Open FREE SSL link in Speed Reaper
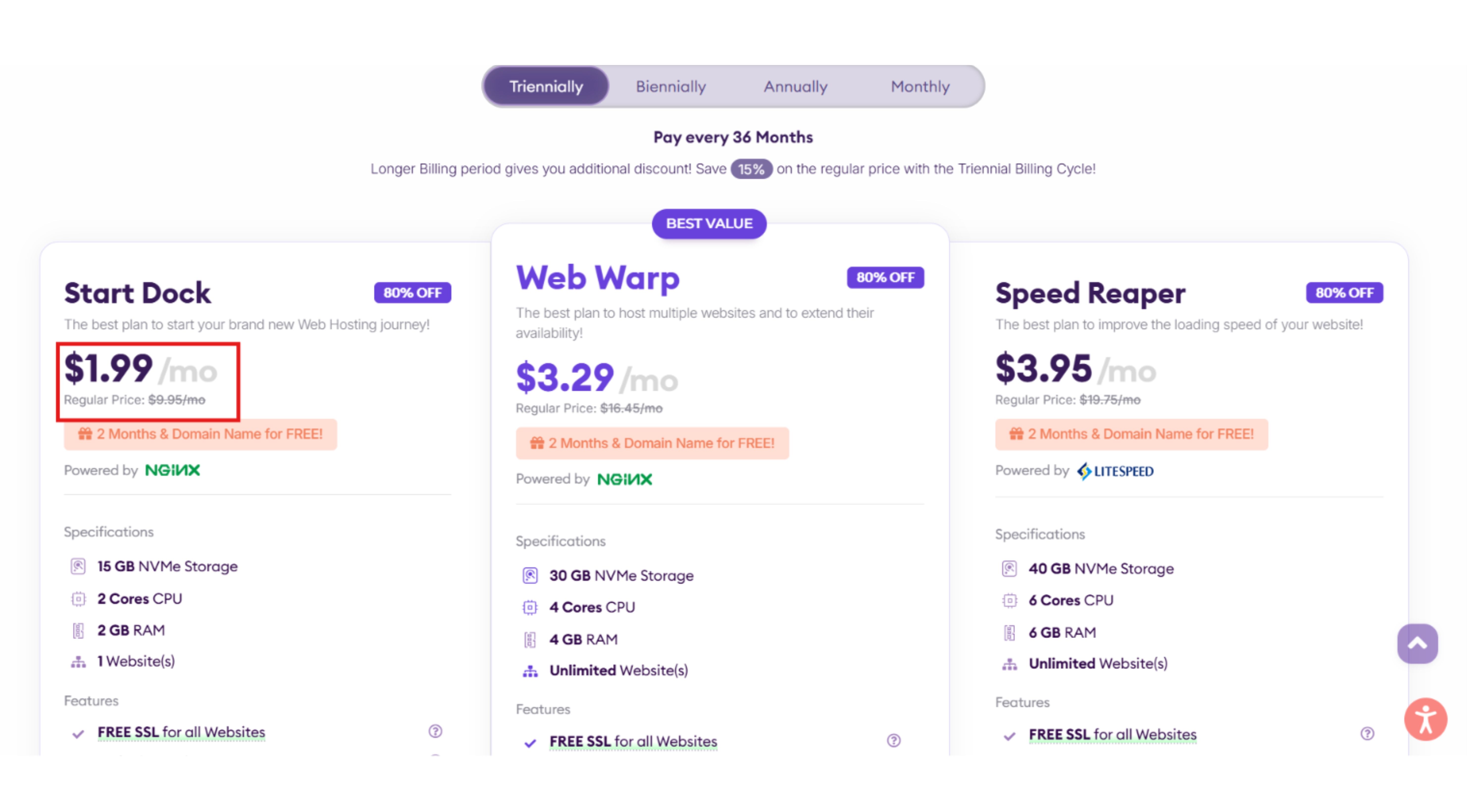Viewport: 1467px width, 812px height. (1112, 734)
